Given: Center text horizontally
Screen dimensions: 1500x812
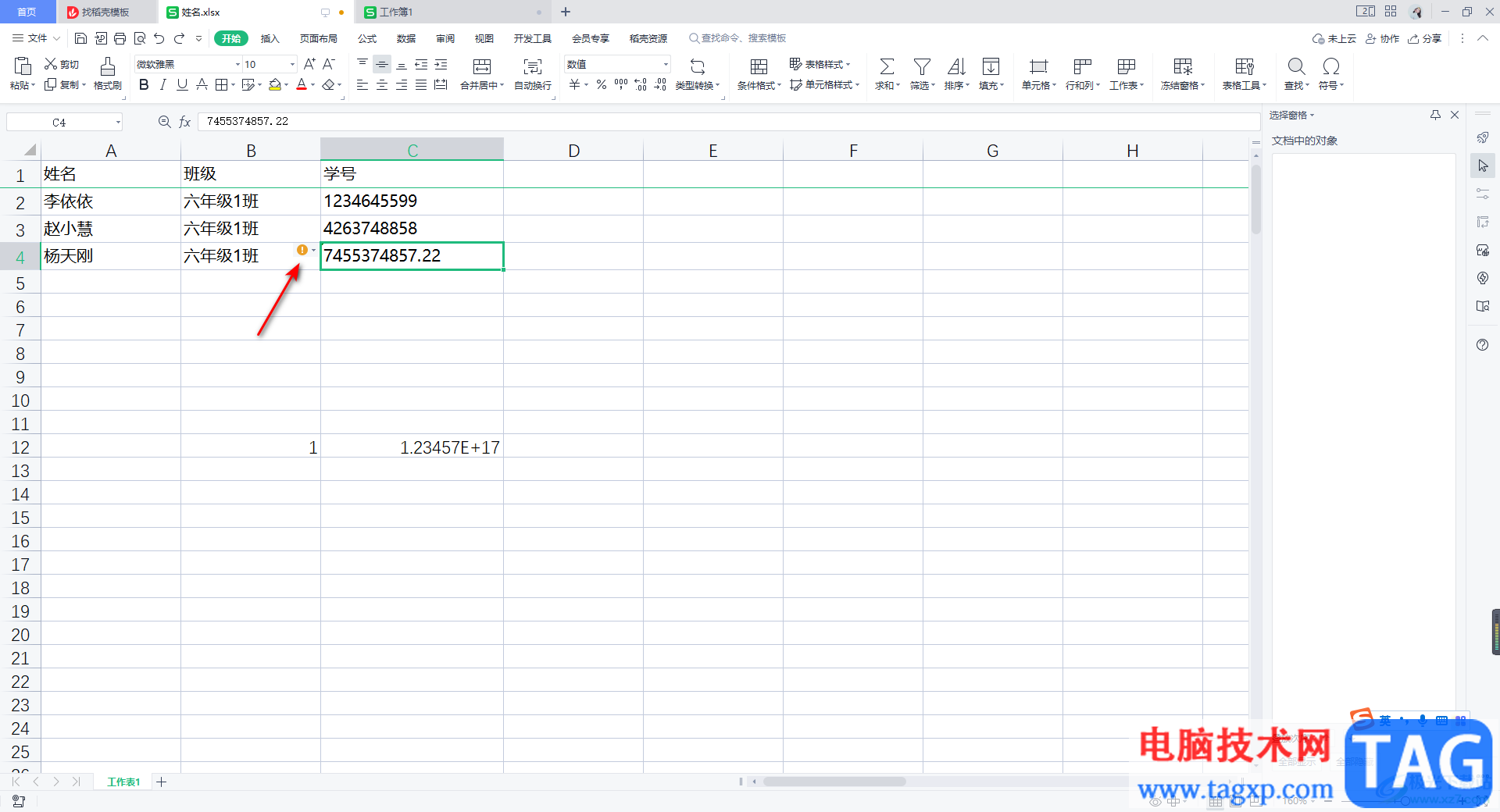Looking at the screenshot, I should coord(382,84).
